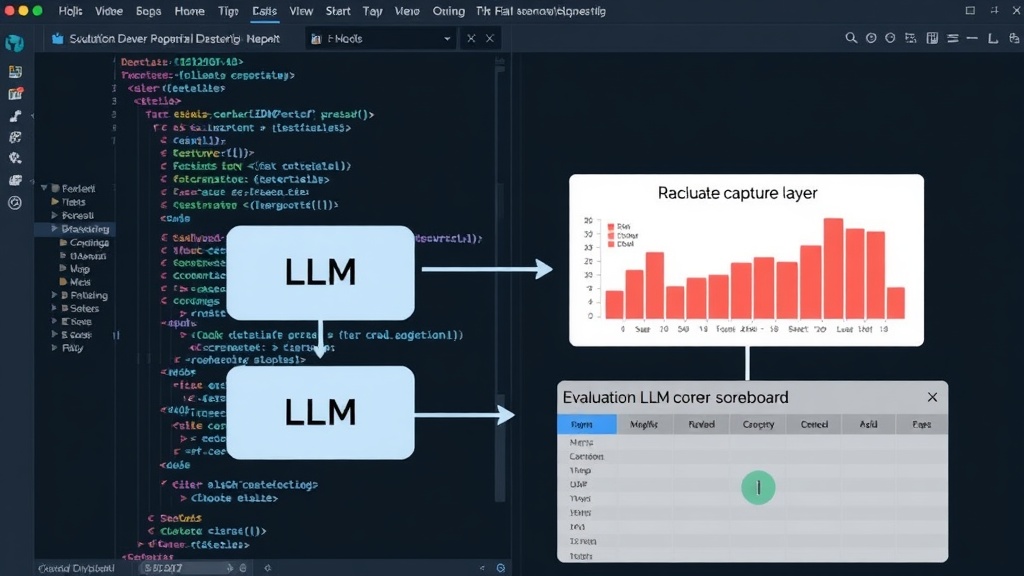Open the View menu
The image size is (1024, 576).
301,11
